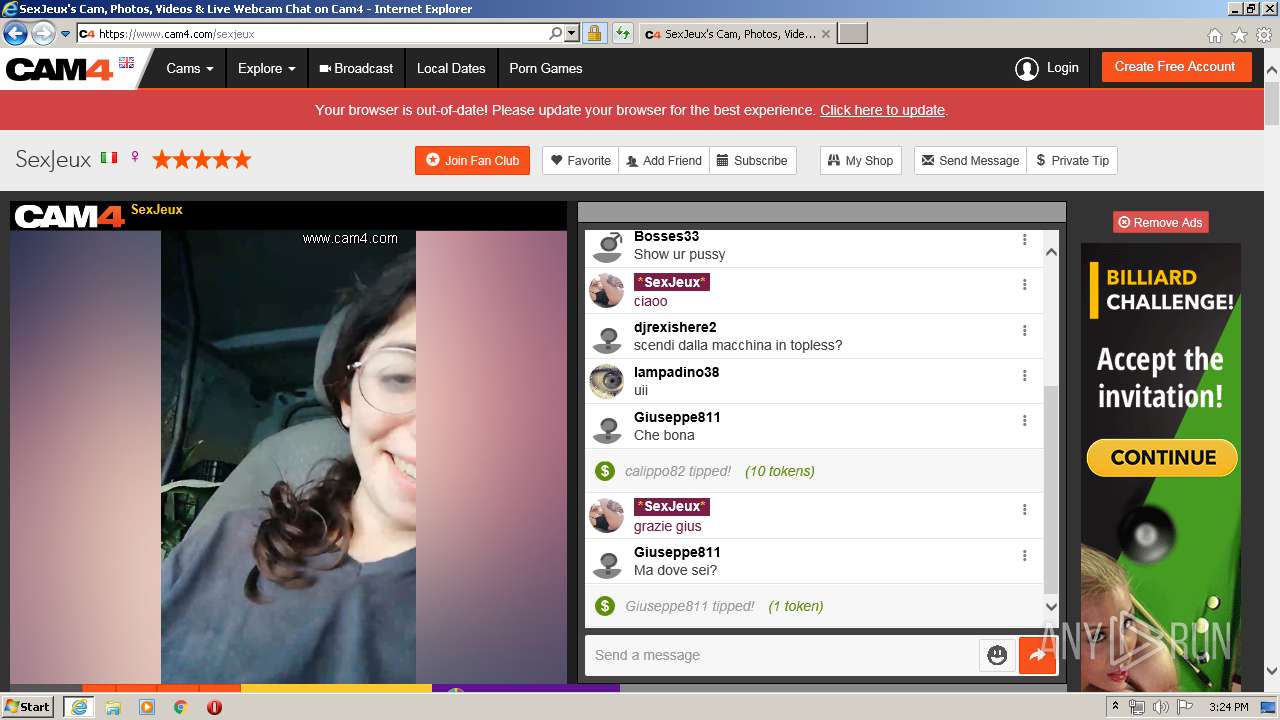
Task: Click the 'calippo82 tipped!' notification
Action: pyautogui.click(x=678, y=471)
